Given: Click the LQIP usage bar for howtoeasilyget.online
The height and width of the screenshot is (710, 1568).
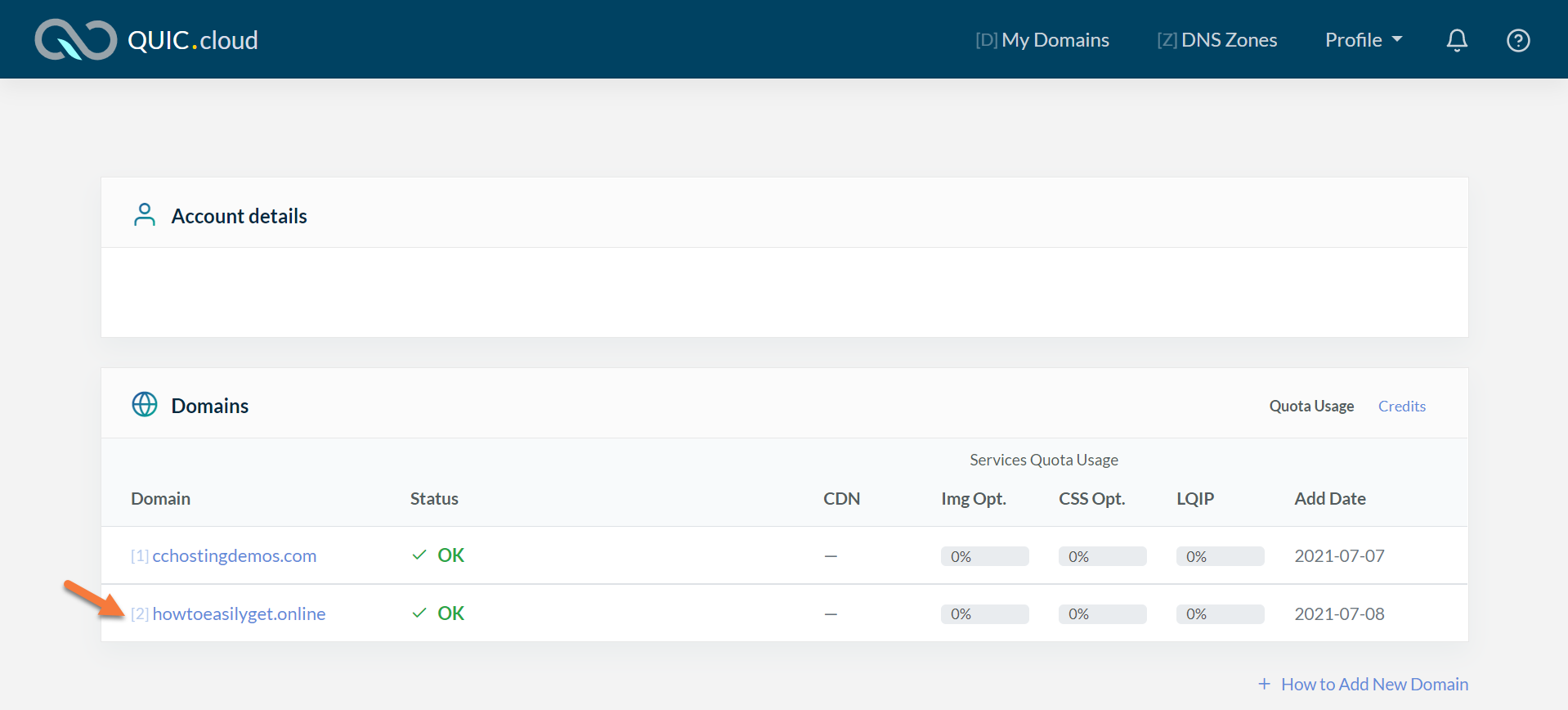Looking at the screenshot, I should tap(1220, 614).
